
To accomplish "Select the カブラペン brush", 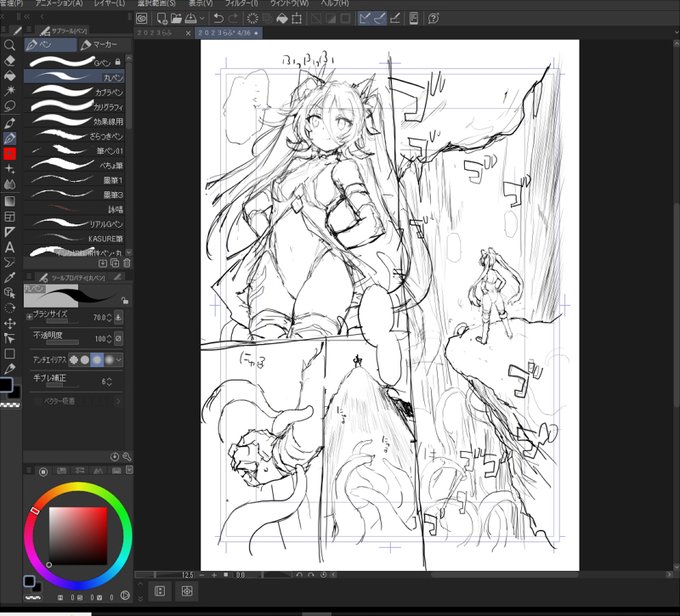I will coord(74,92).
